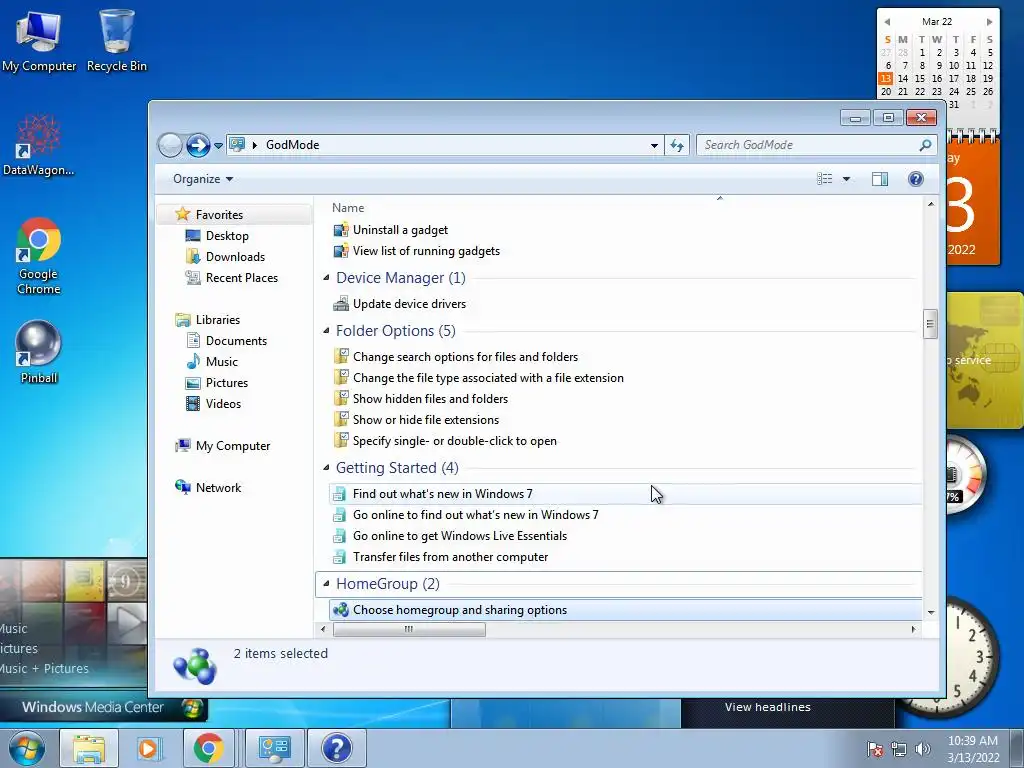Screen dimensions: 1024x768
Task: Click the vertical scrollbar down arrow
Action: click(931, 613)
